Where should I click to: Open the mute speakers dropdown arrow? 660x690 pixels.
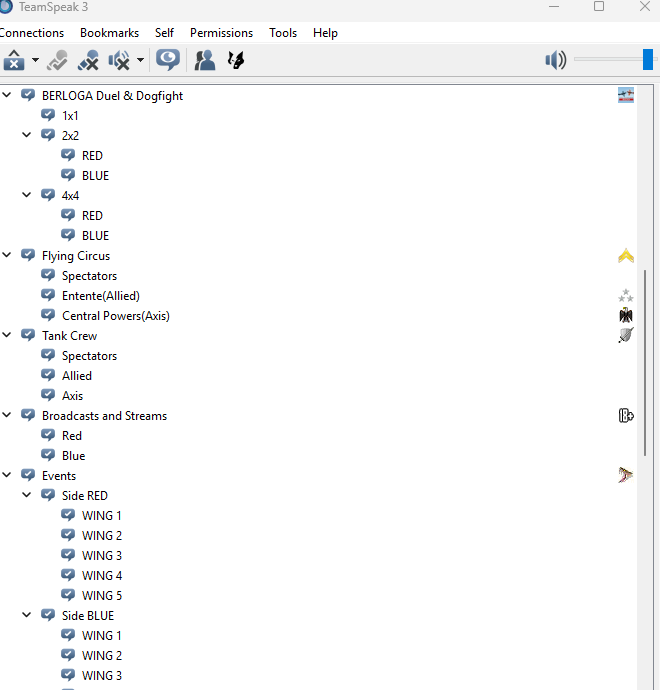click(140, 60)
